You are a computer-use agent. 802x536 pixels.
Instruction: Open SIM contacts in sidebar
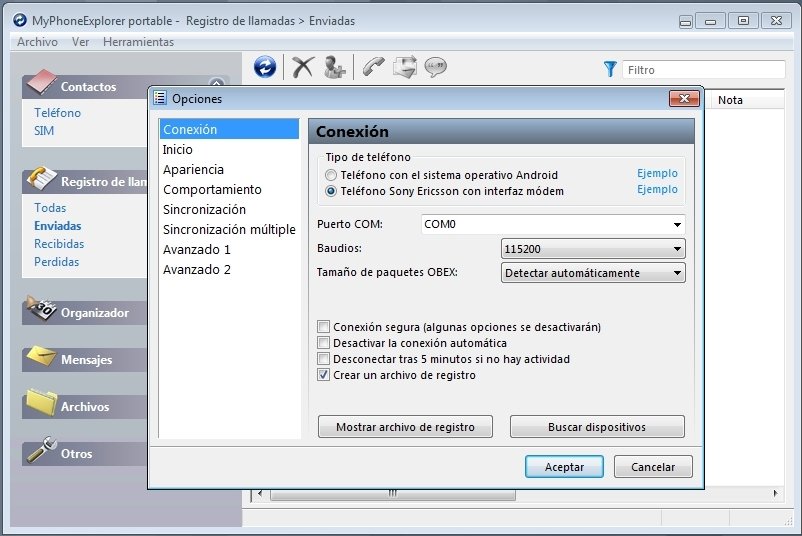tap(44, 131)
